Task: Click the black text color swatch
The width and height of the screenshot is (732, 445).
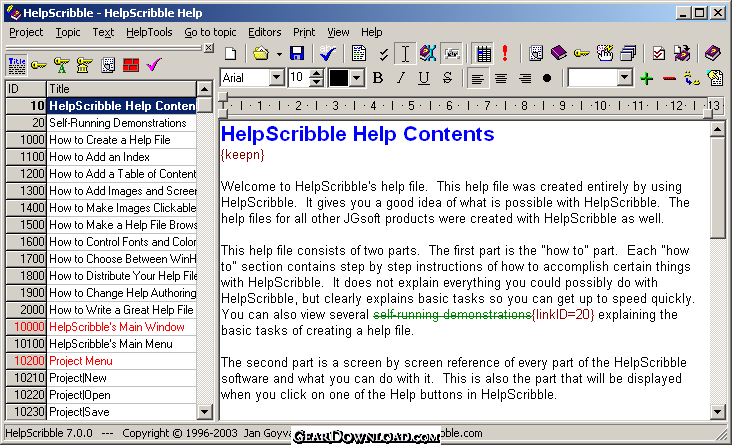Action: pyautogui.click(x=339, y=78)
